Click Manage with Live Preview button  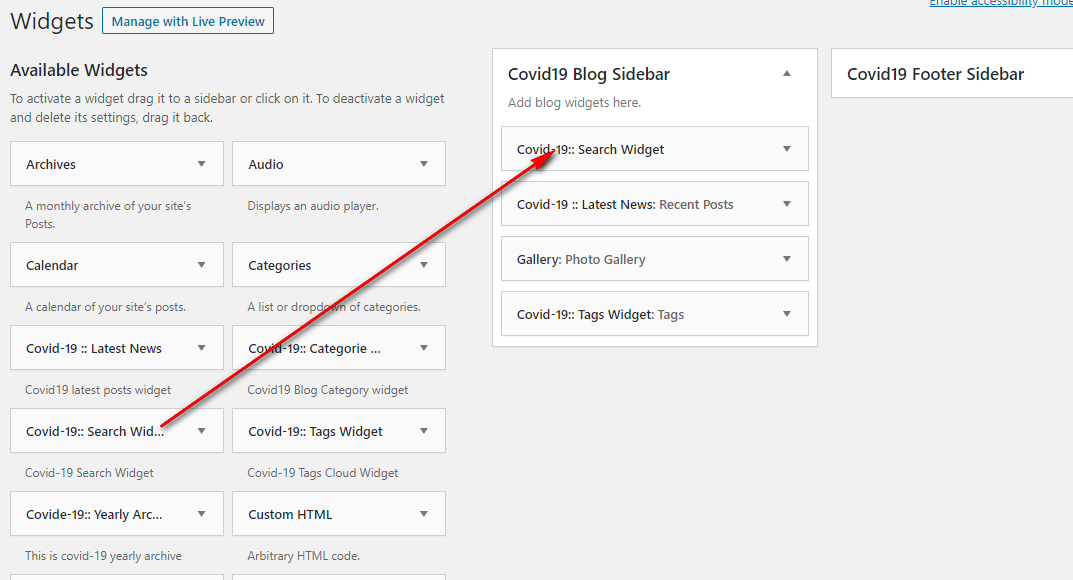click(188, 21)
